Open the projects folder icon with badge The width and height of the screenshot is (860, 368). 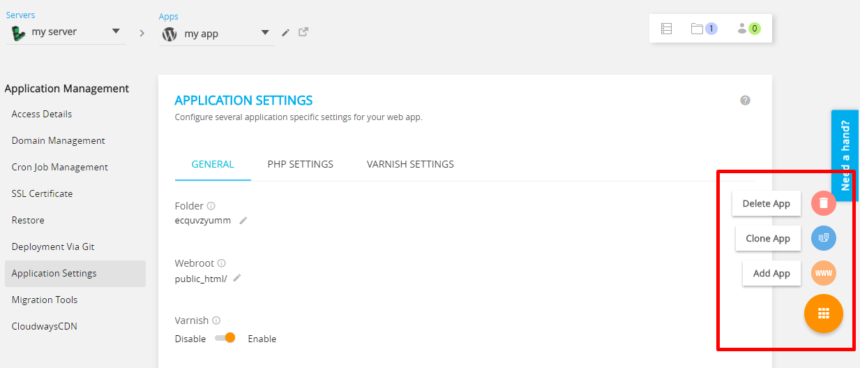point(704,29)
